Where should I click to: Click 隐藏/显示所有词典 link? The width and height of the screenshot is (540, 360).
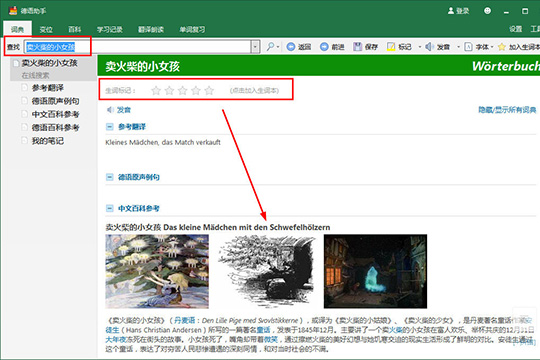(x=507, y=110)
